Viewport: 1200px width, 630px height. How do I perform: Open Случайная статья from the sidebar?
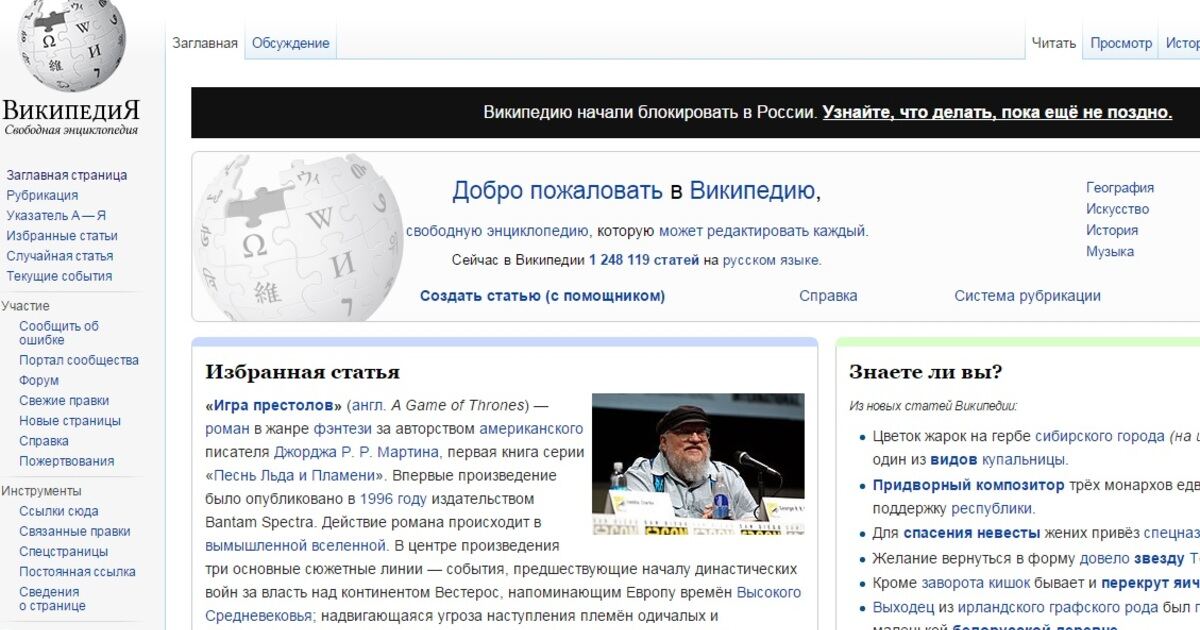(60, 256)
